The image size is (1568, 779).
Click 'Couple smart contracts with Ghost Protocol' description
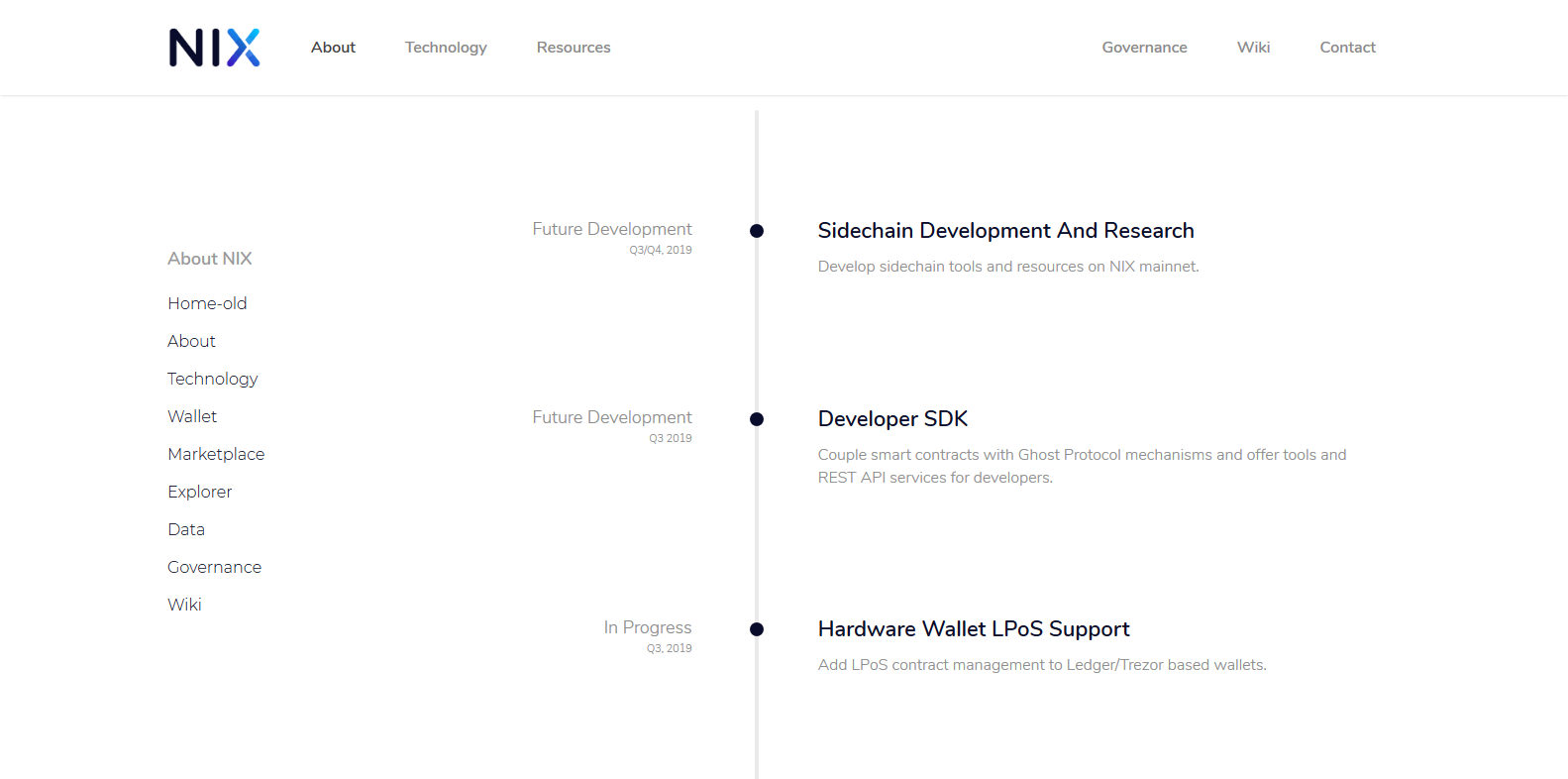pos(1082,466)
